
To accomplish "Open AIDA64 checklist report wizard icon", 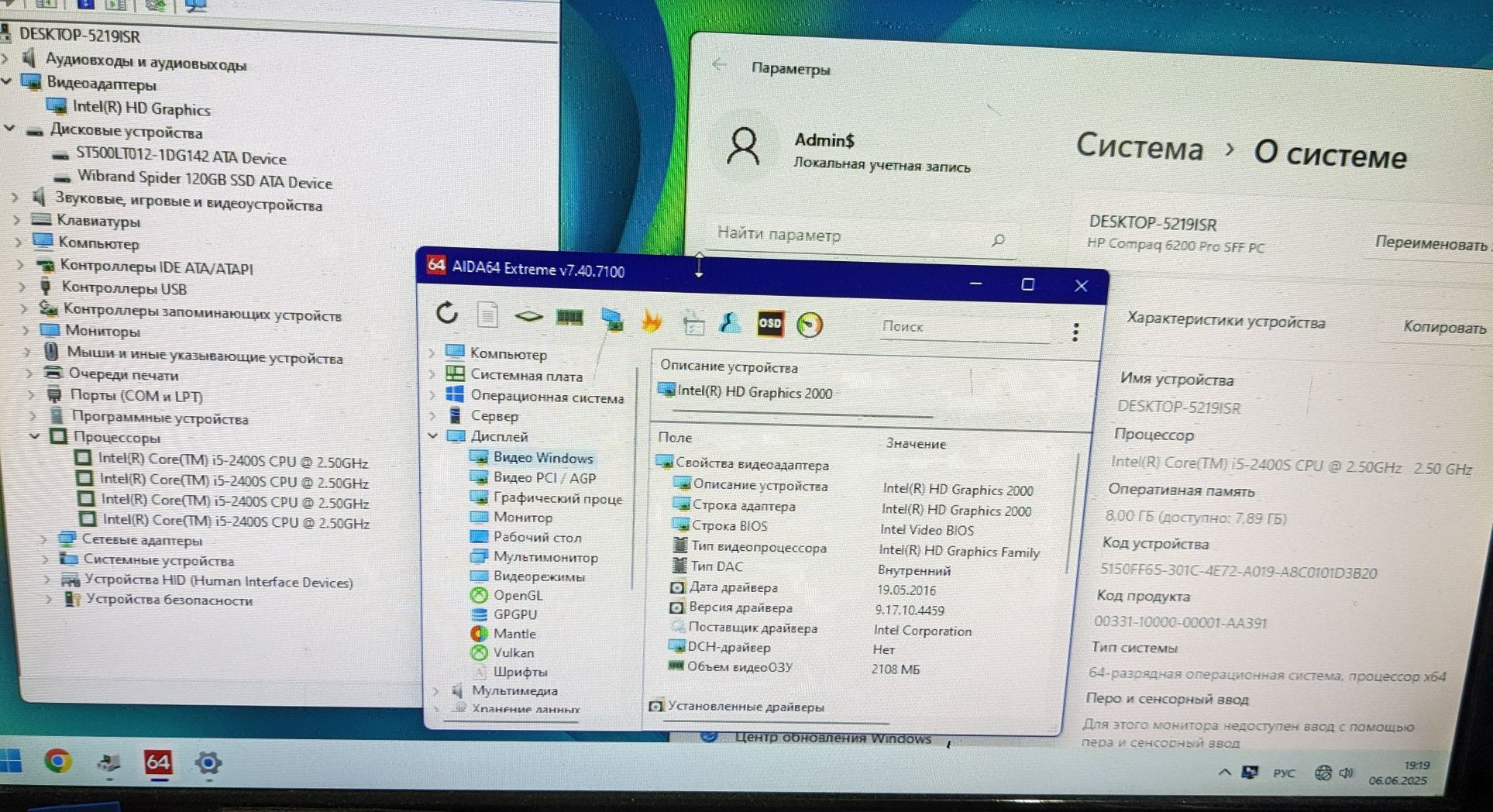I will pyautogui.click(x=693, y=322).
